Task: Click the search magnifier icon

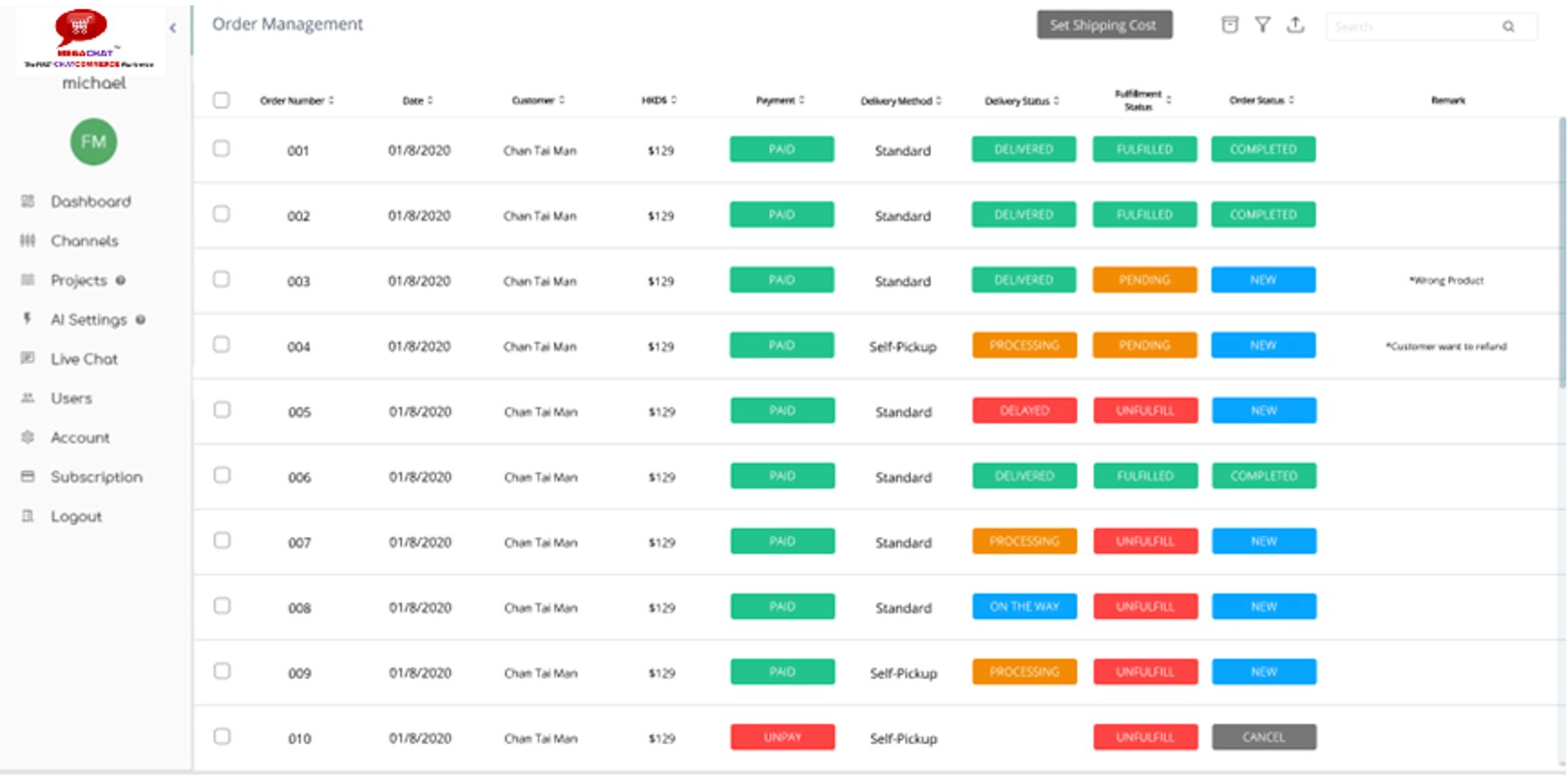Action: (x=1508, y=27)
